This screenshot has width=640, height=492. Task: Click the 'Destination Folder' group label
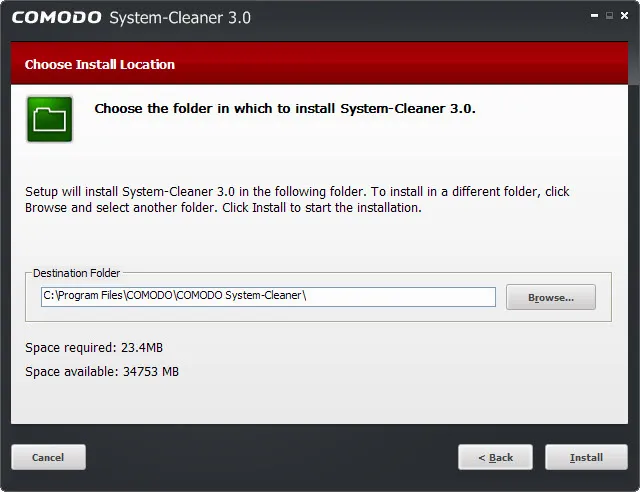click(76, 273)
